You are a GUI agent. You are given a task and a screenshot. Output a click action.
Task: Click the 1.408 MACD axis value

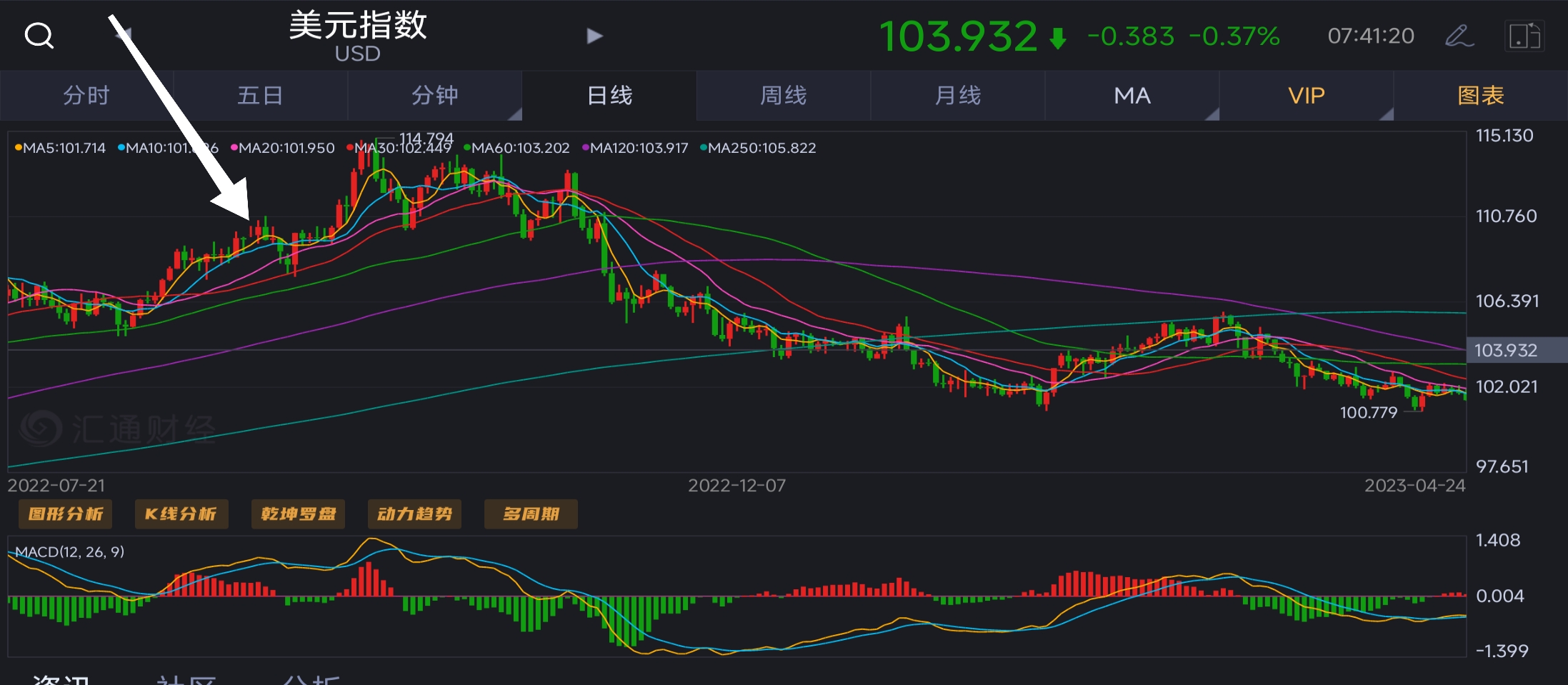(x=1498, y=540)
